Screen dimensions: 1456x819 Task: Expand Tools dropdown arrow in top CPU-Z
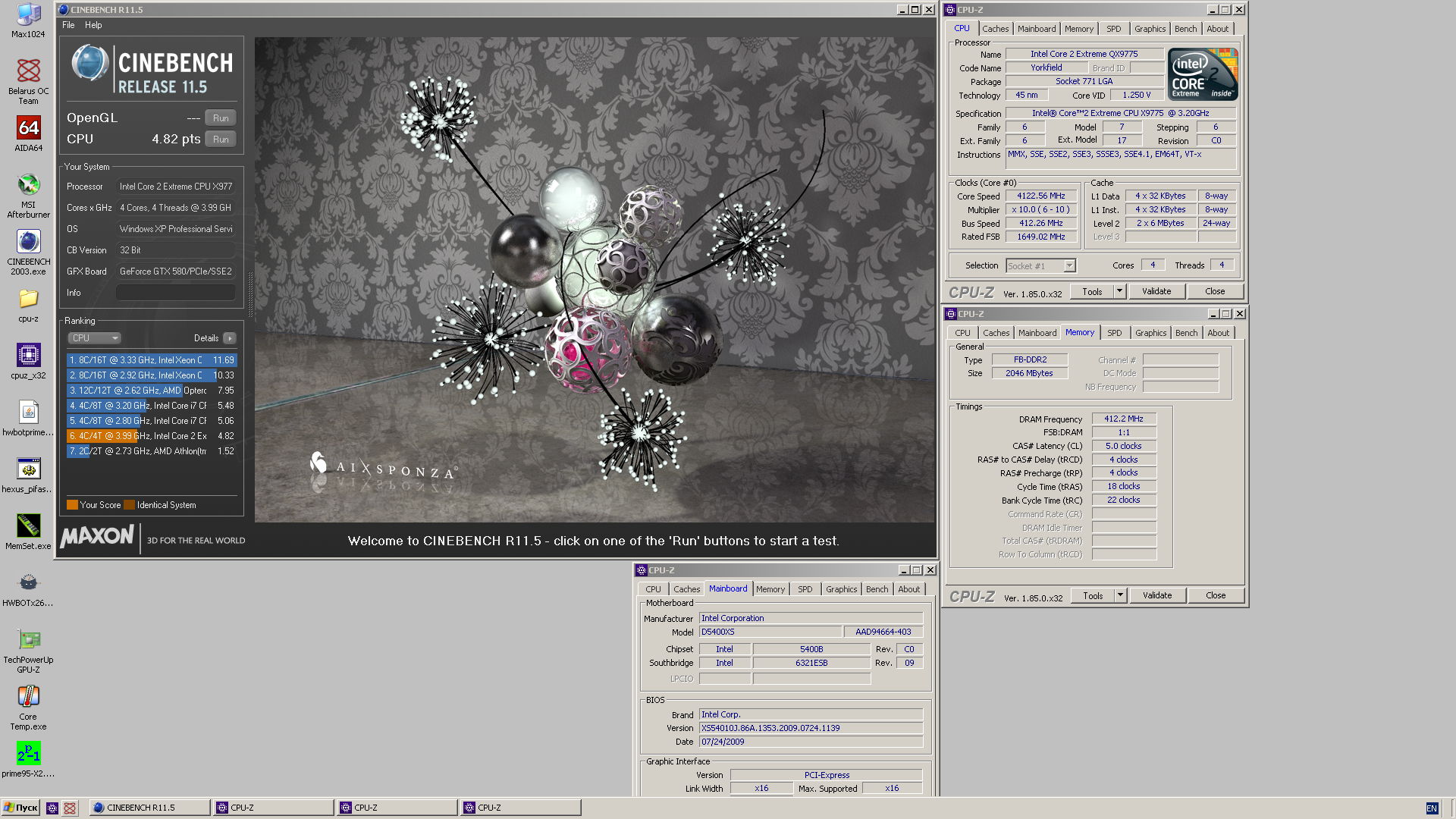[1119, 291]
